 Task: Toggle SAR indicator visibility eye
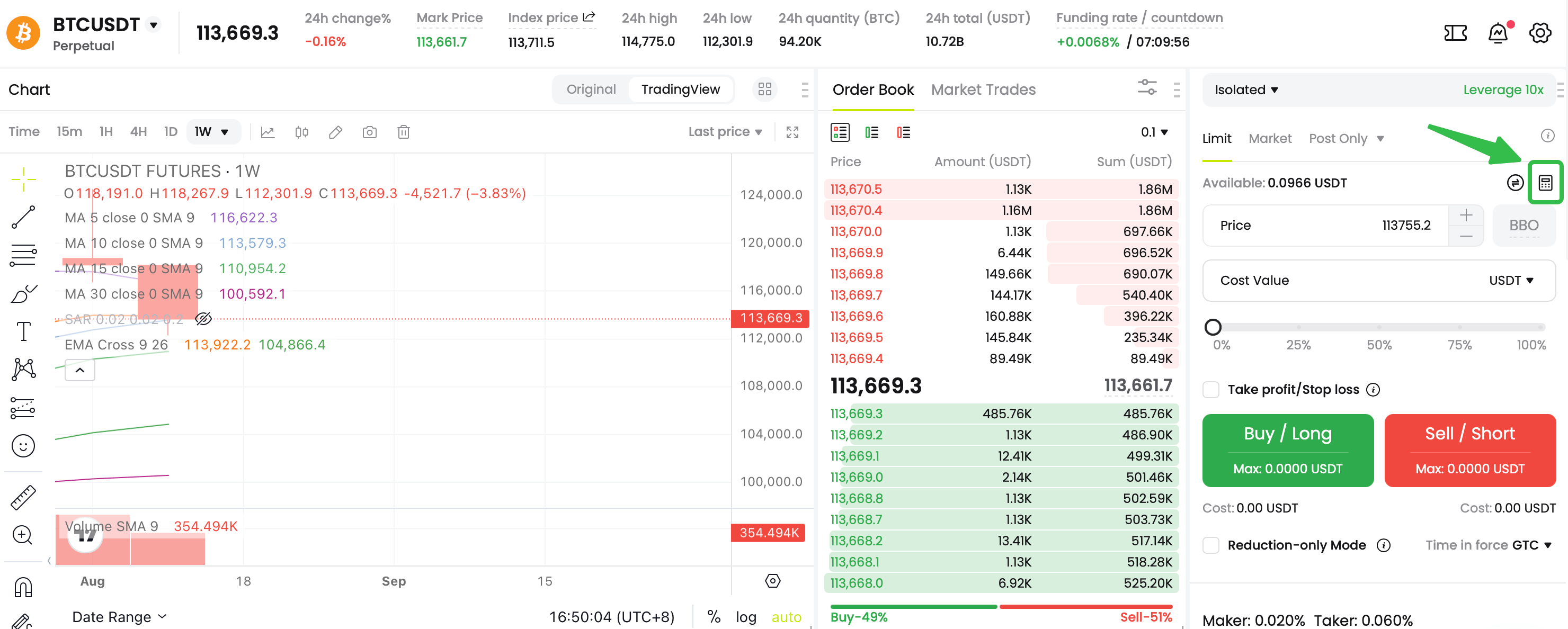point(203,319)
